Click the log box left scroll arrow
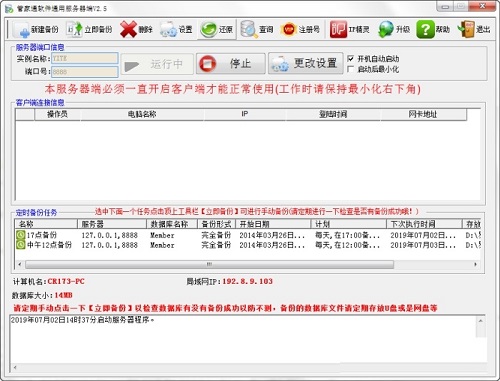 point(15,367)
